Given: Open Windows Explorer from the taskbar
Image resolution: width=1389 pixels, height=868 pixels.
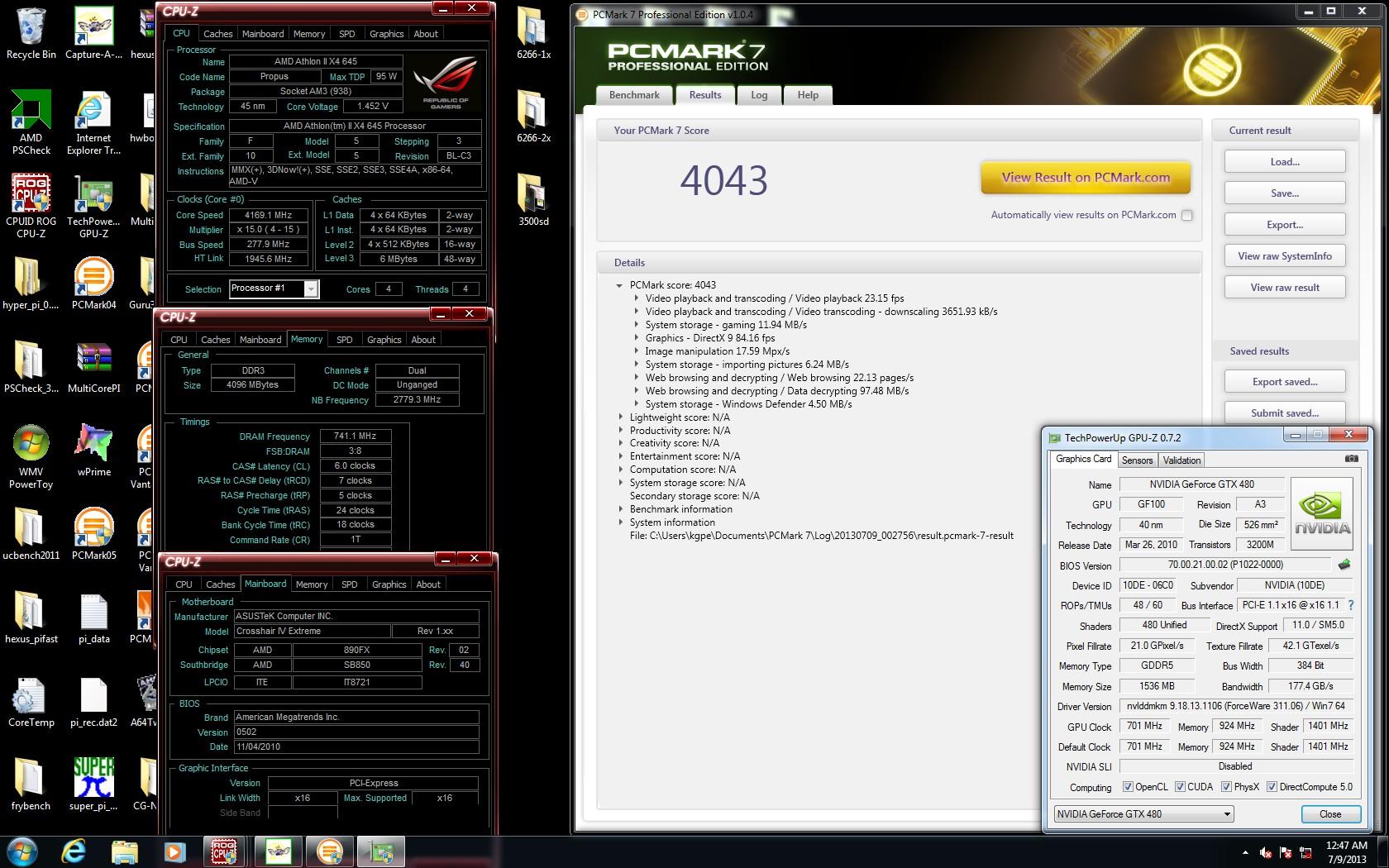Looking at the screenshot, I should (x=124, y=851).
